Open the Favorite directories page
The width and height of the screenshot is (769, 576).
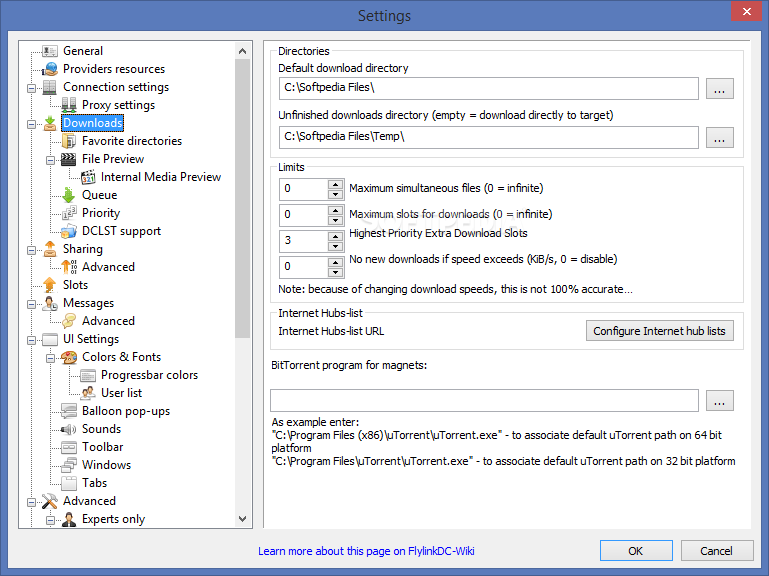pos(132,141)
